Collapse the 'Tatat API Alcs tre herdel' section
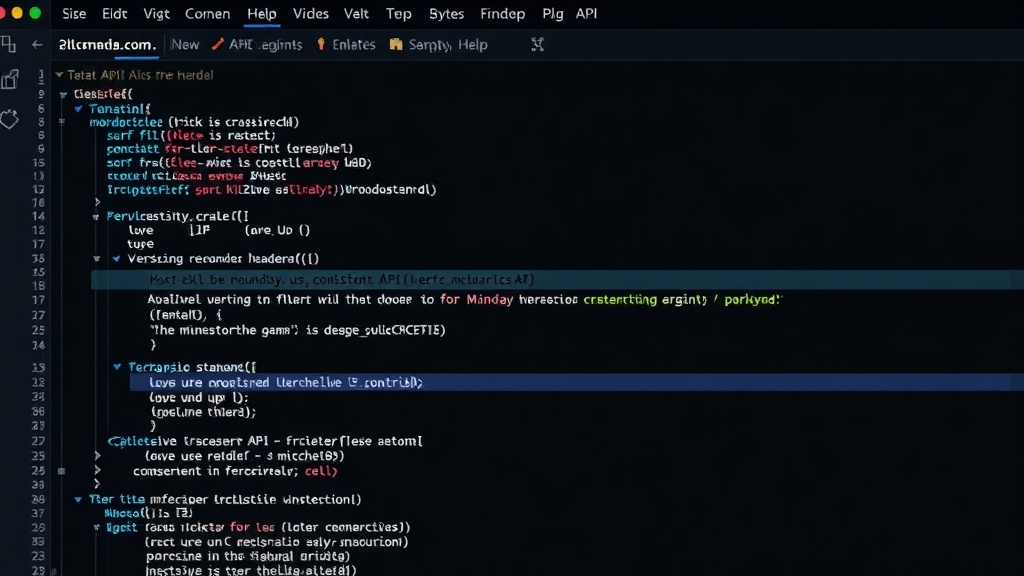 [59, 75]
